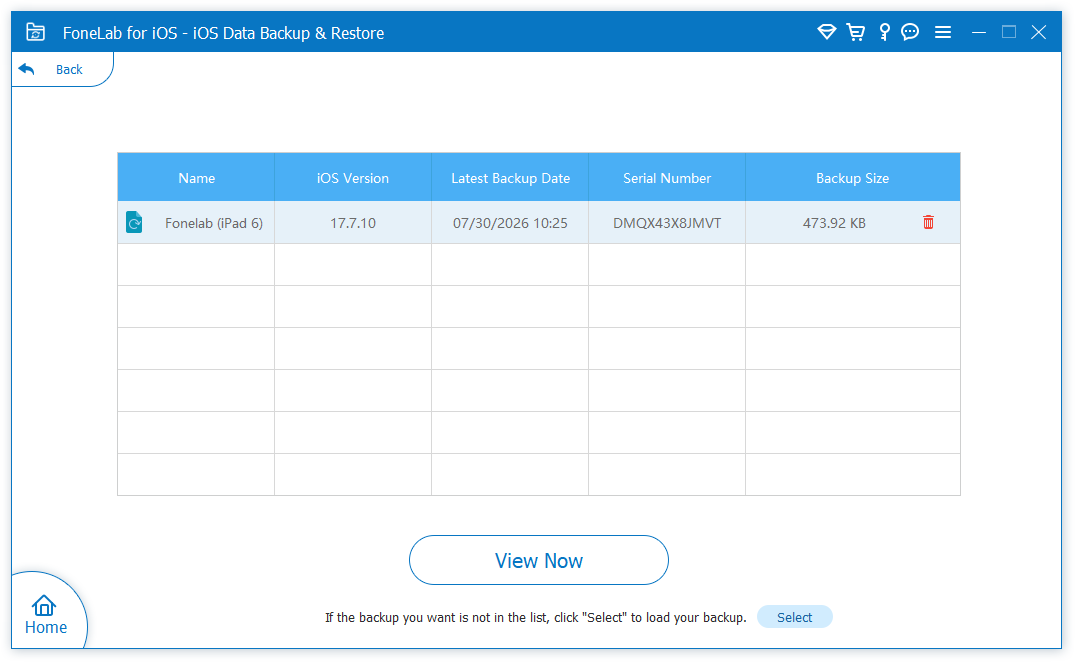1075x662 pixels.
Task: Open the chat feedback icon
Action: (910, 32)
